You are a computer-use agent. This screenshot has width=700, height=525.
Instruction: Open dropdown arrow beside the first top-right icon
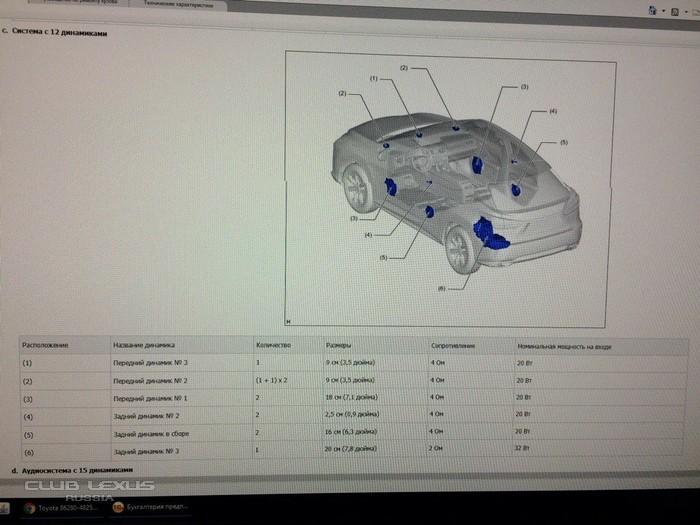(x=663, y=10)
